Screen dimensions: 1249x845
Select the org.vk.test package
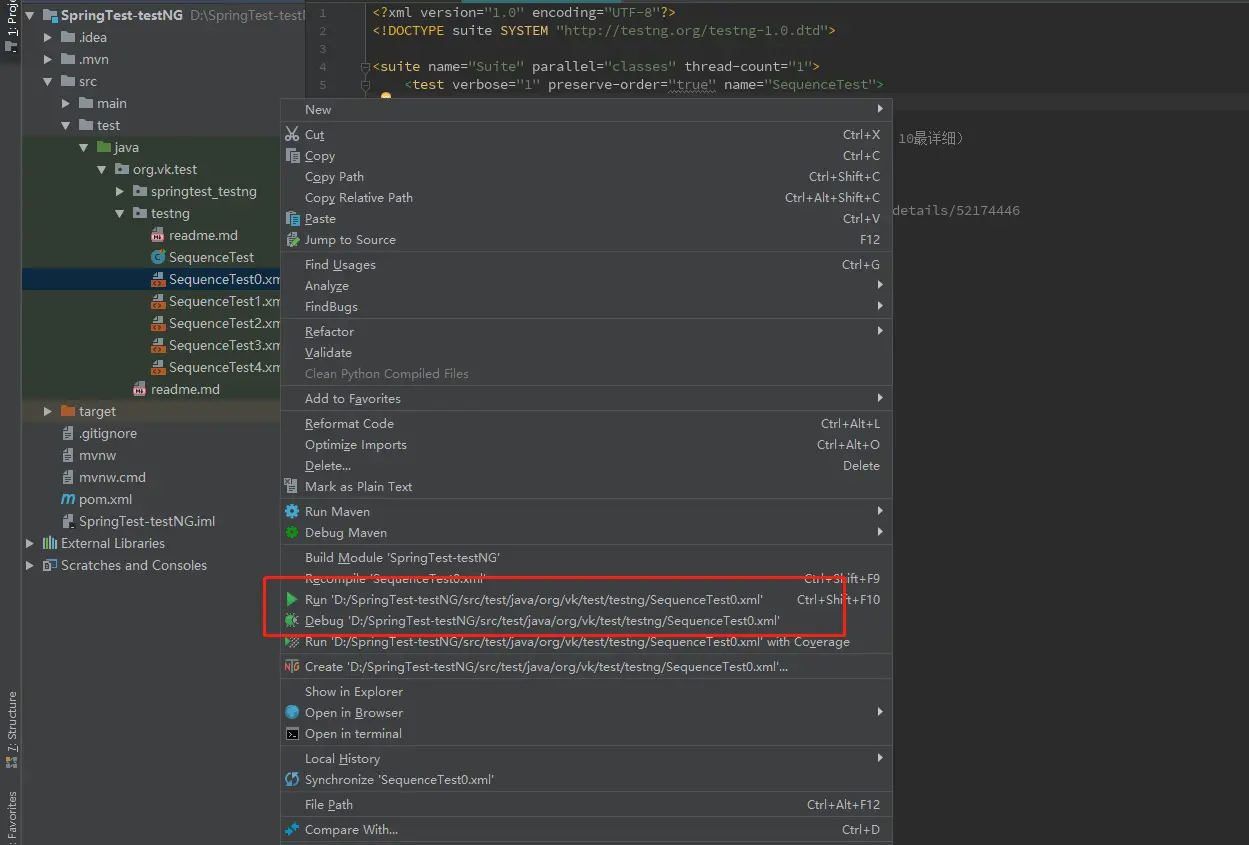[156, 169]
